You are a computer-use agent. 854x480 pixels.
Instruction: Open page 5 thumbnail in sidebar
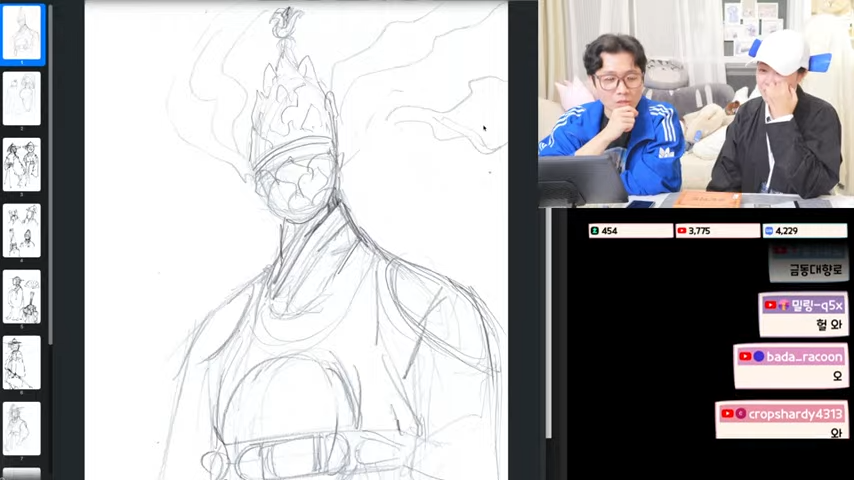coord(22,296)
